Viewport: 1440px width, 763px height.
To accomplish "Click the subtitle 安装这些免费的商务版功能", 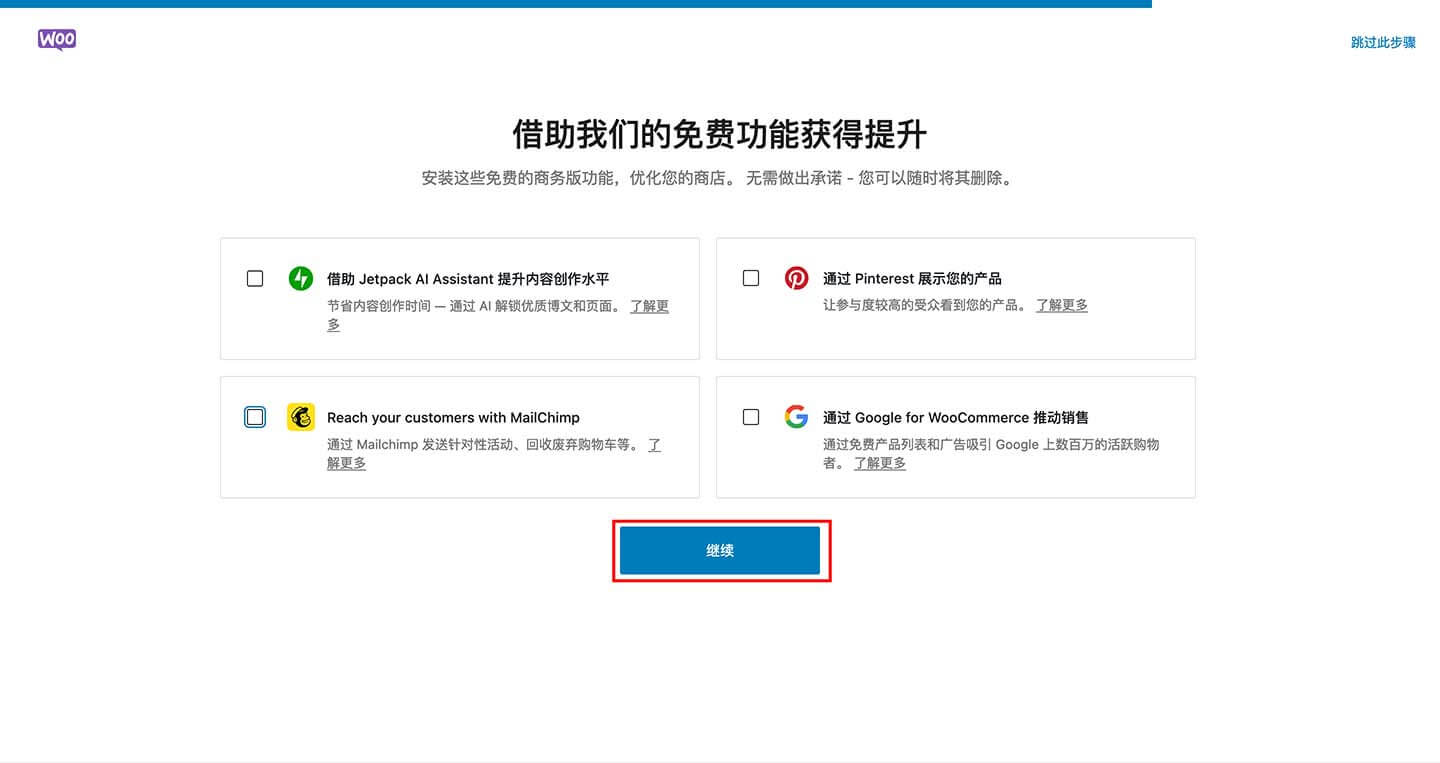I will coord(523,179).
